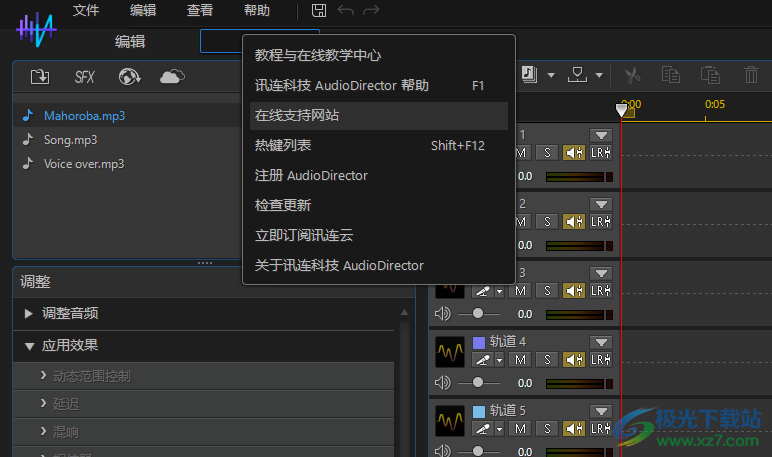Toggle the yellow speaker button on track 2

tap(574, 222)
